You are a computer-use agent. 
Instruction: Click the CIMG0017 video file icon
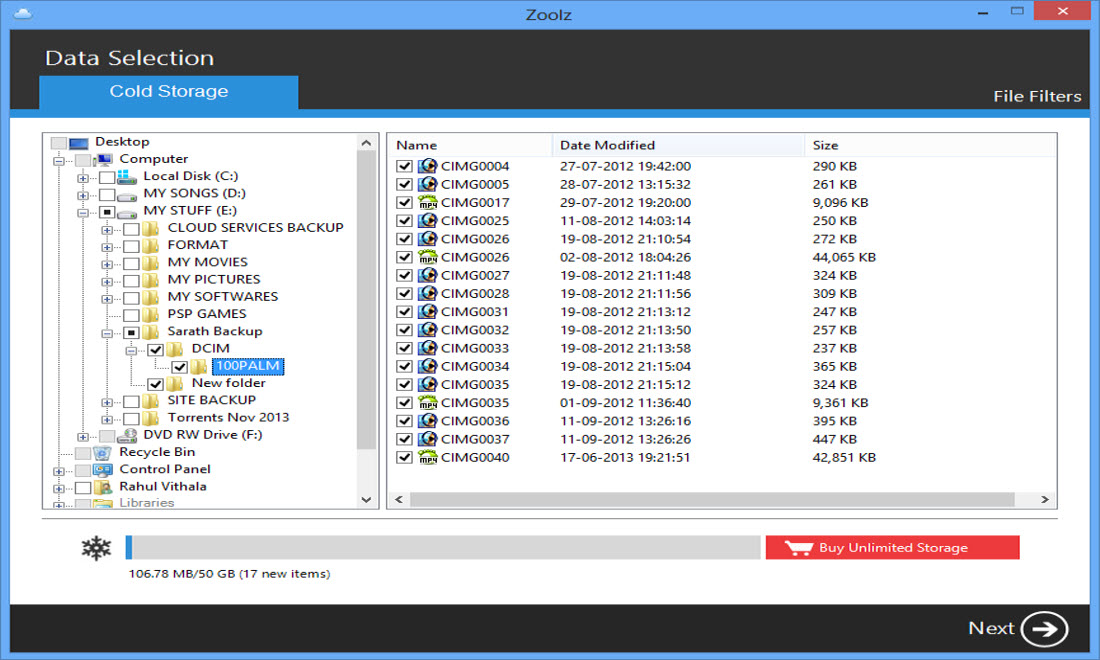click(428, 203)
